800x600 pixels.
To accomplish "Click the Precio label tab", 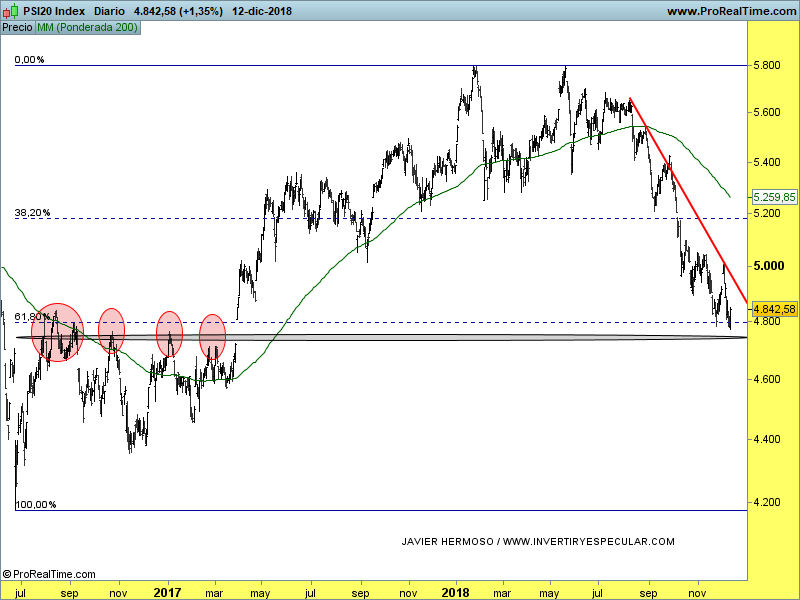I will 17,28.
